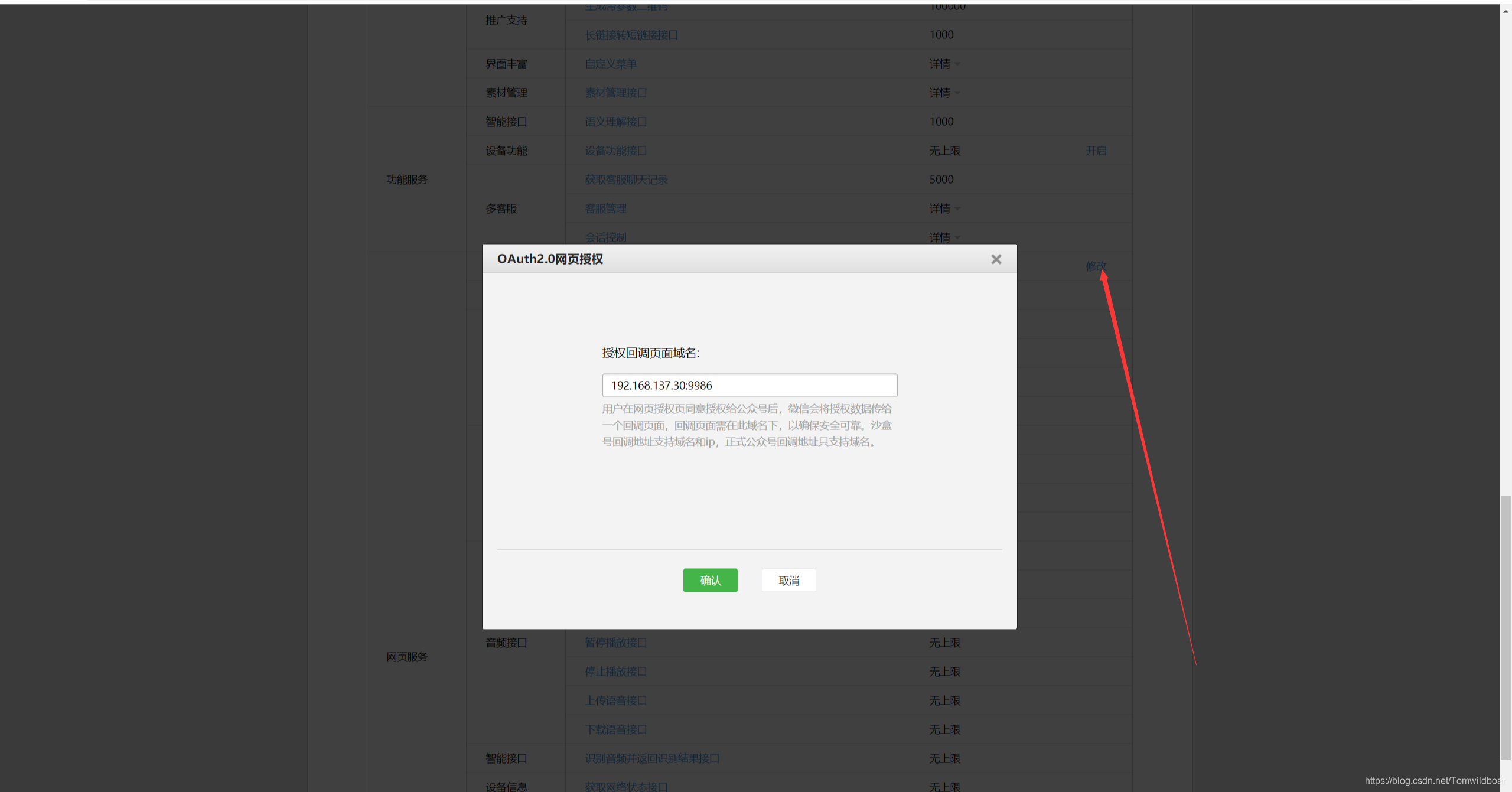
Task: Open the 上传语音接口 link
Action: coord(616,700)
